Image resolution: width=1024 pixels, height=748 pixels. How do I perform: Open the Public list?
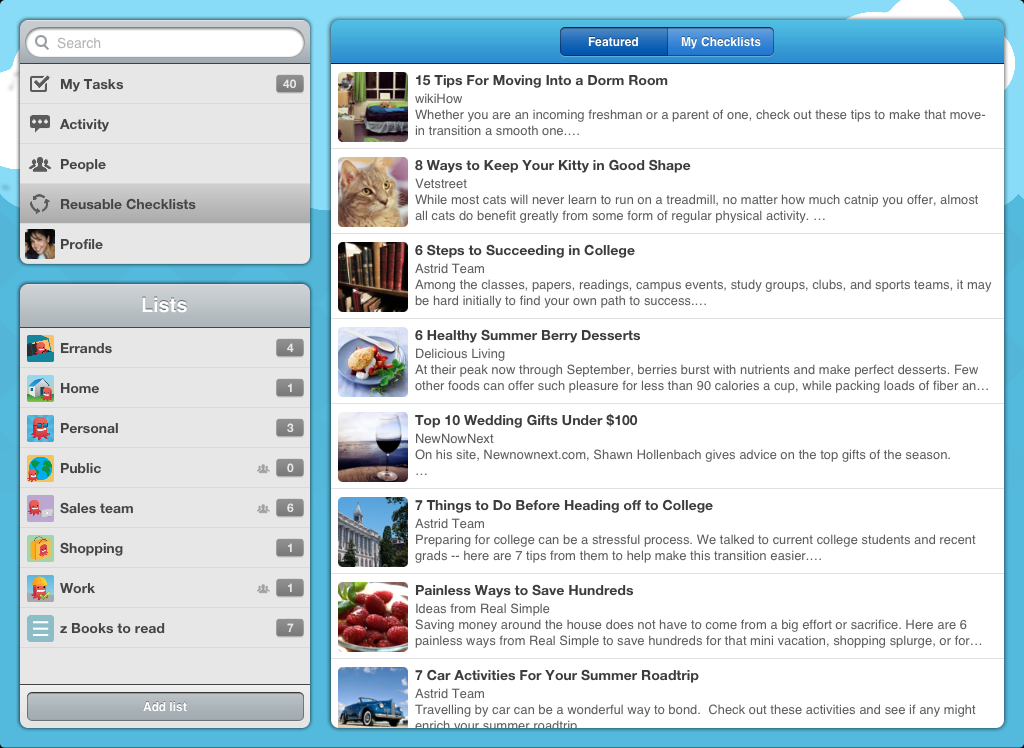165,468
